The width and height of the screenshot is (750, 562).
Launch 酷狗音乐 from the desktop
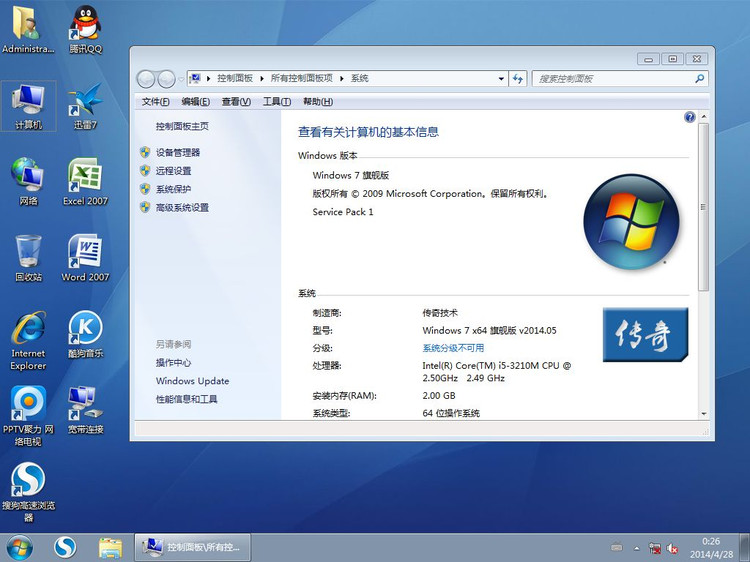[85, 335]
